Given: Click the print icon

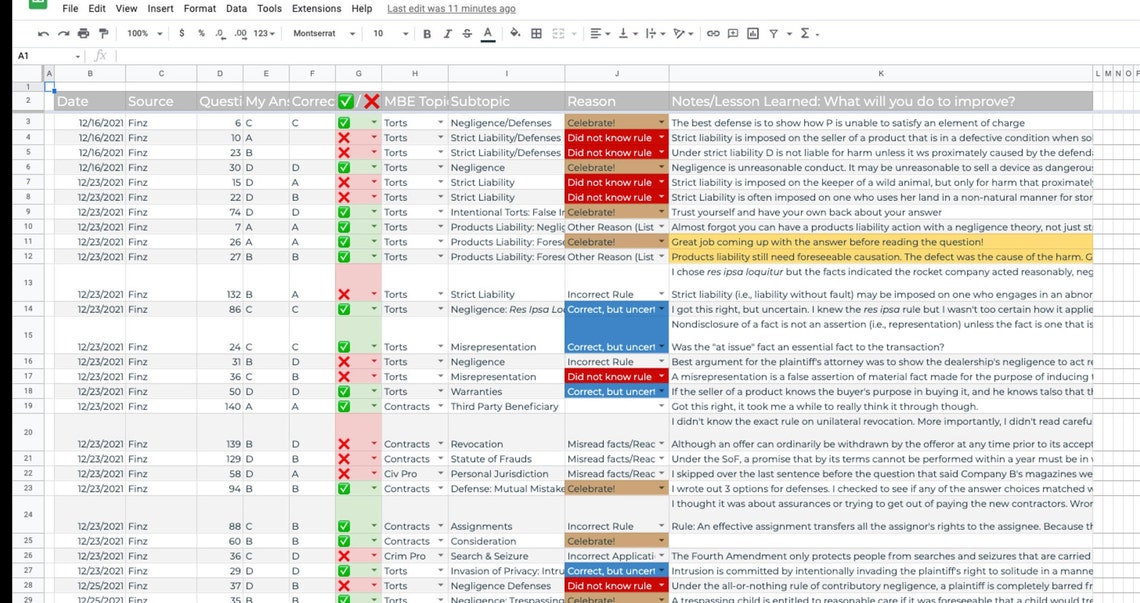Looking at the screenshot, I should [81, 33].
